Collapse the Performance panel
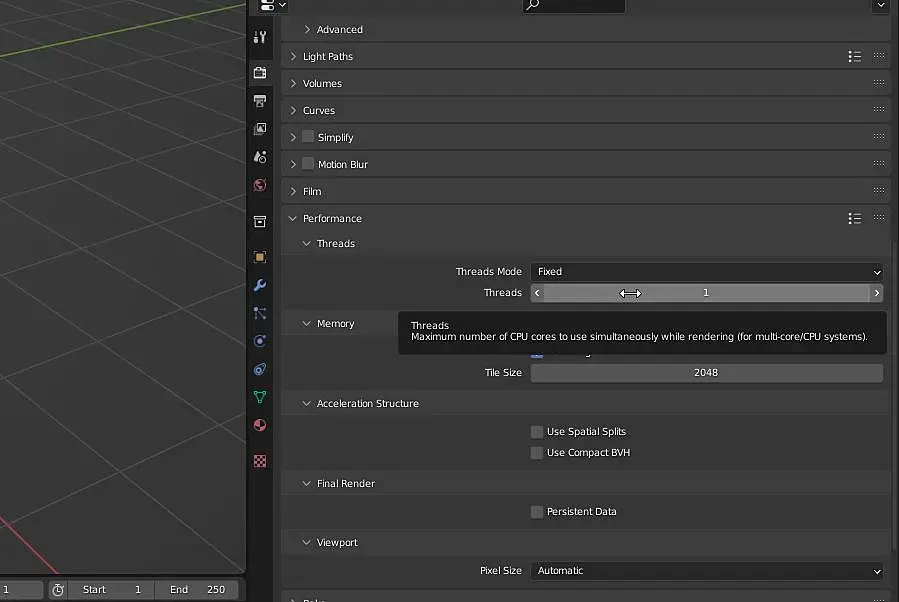Screen dimensions: 899x602 point(293,218)
